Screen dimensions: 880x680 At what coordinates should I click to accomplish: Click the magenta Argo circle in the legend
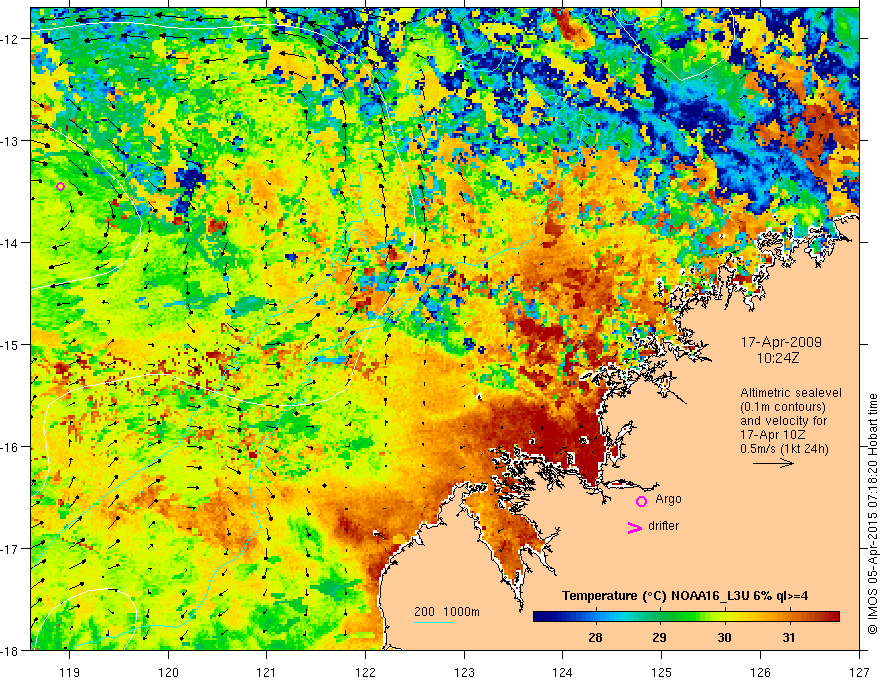coord(641,501)
